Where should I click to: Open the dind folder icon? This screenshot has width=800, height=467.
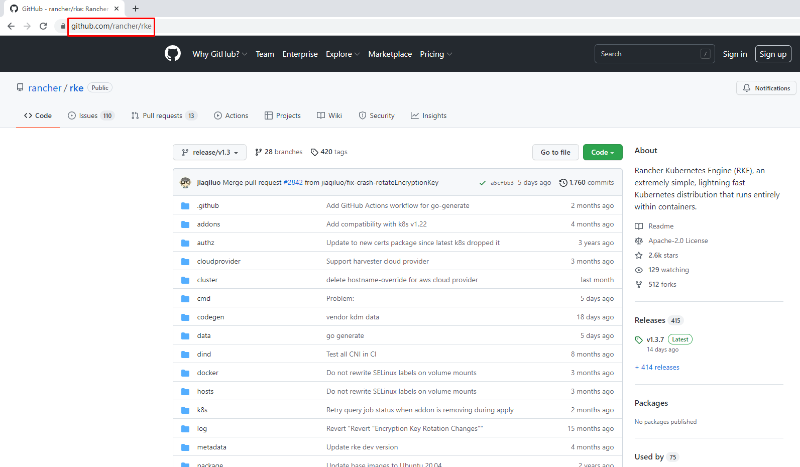coord(185,354)
